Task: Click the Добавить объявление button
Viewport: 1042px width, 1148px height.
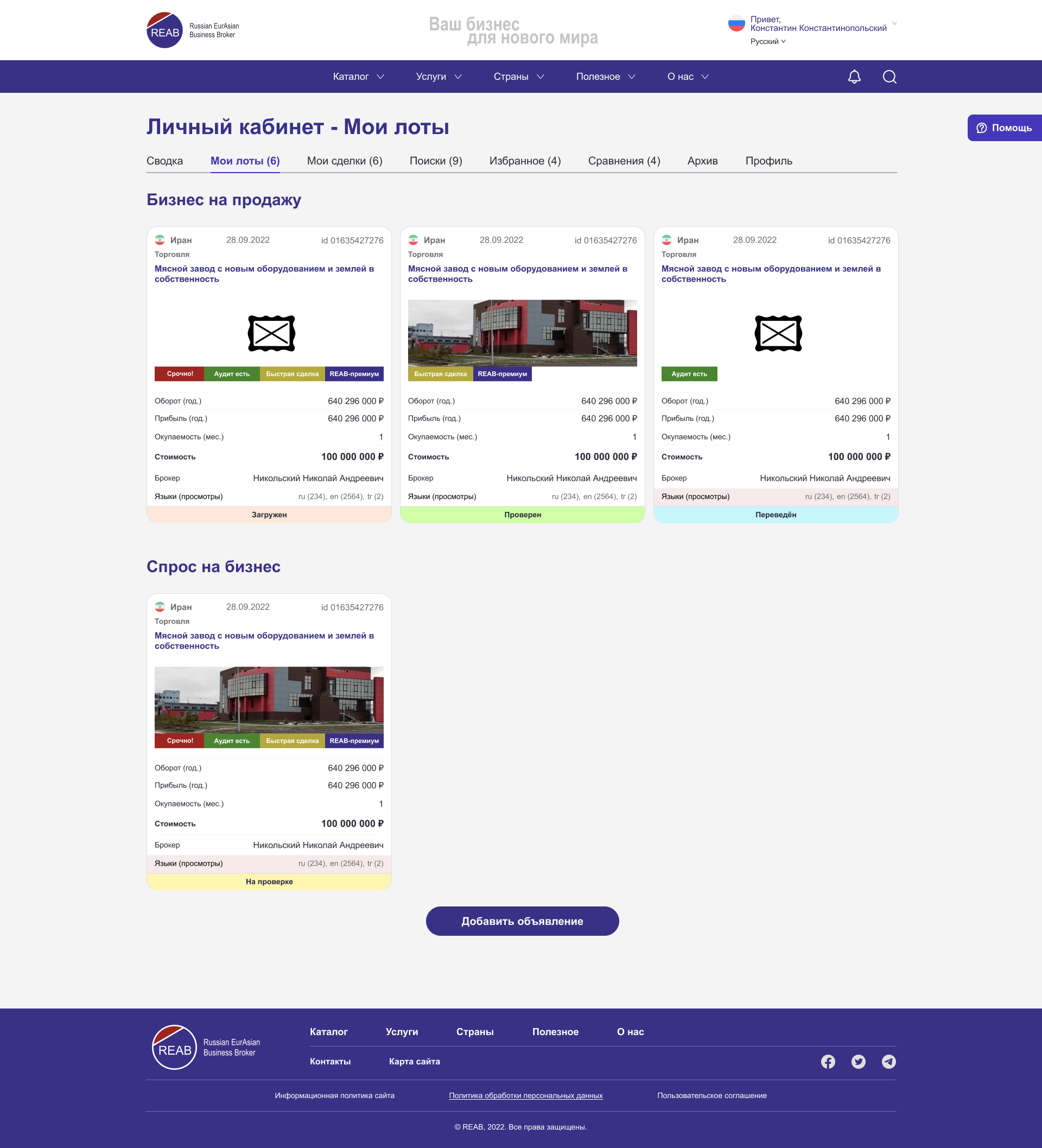Action: (522, 921)
